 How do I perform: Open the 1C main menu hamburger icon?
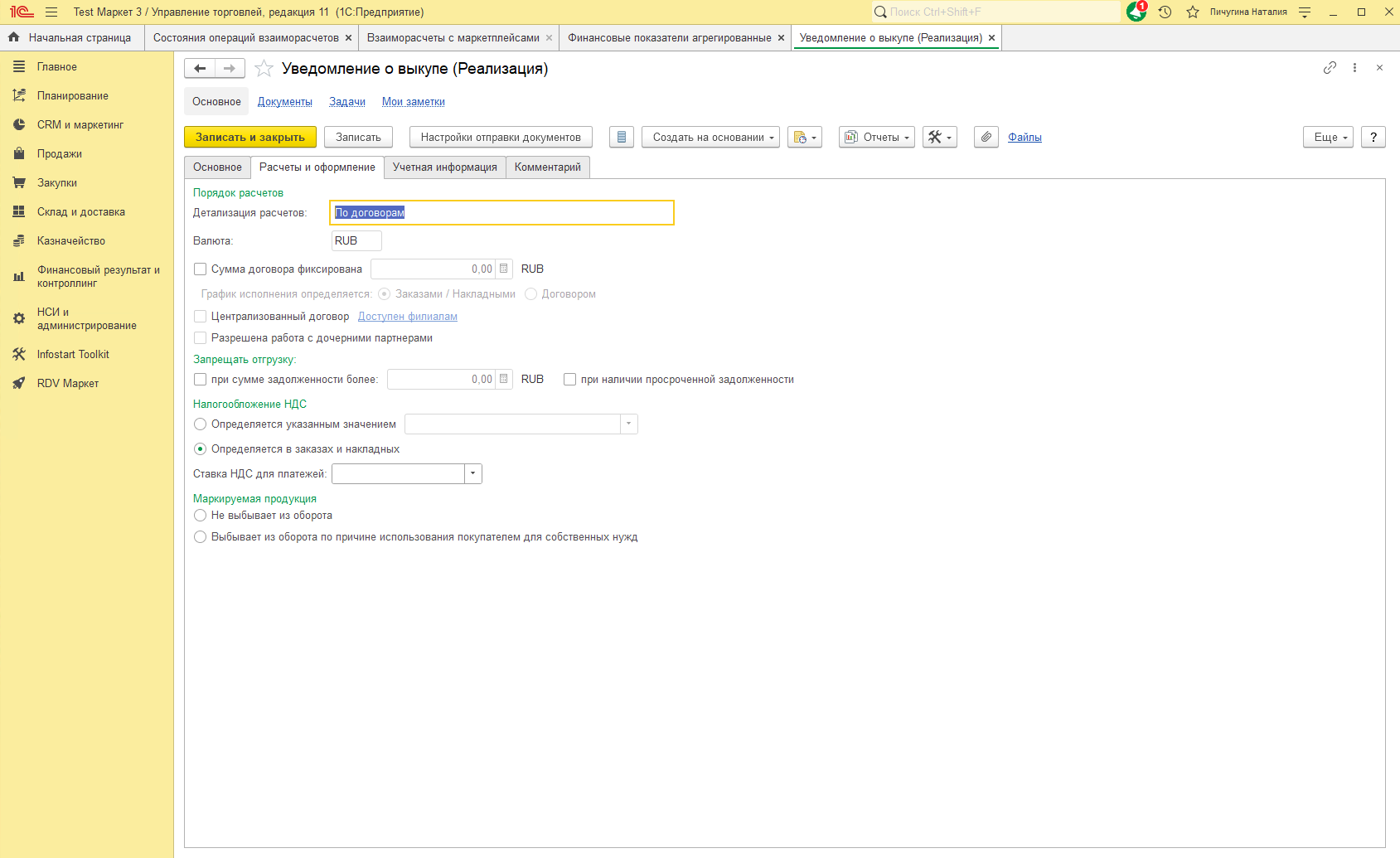click(x=51, y=12)
